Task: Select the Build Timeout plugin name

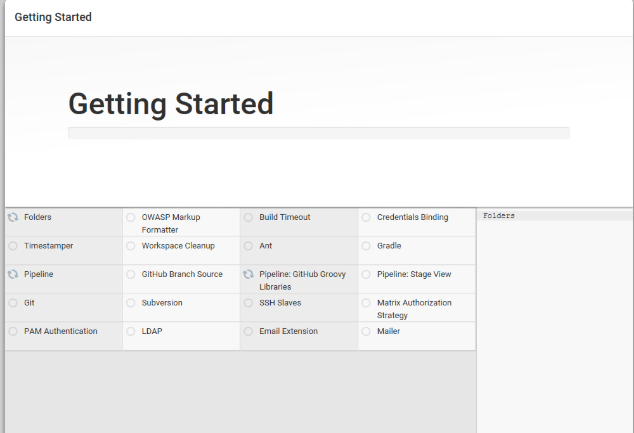Action: [285, 217]
